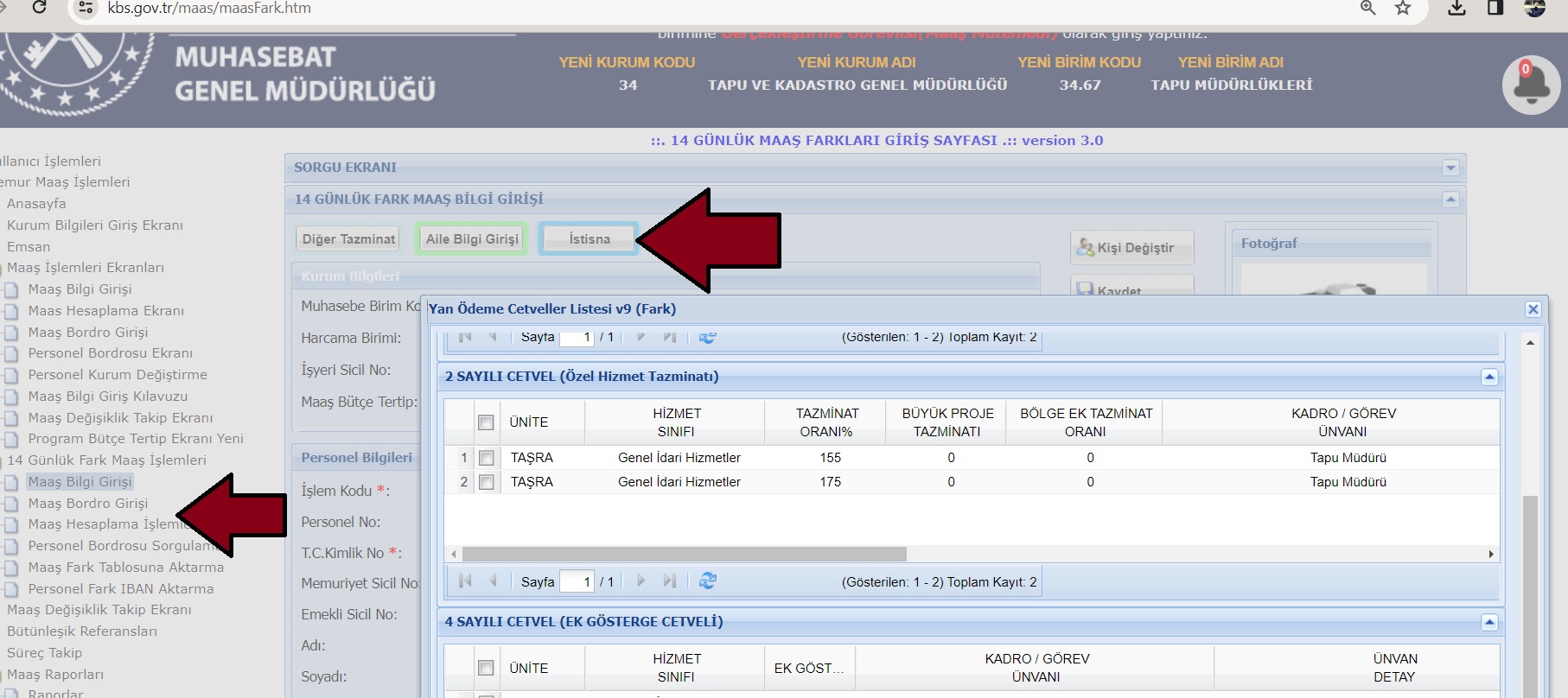Screen dimensions: 1568x698
Task: Open the browser zoom magnifier icon
Action: [1367, 8]
